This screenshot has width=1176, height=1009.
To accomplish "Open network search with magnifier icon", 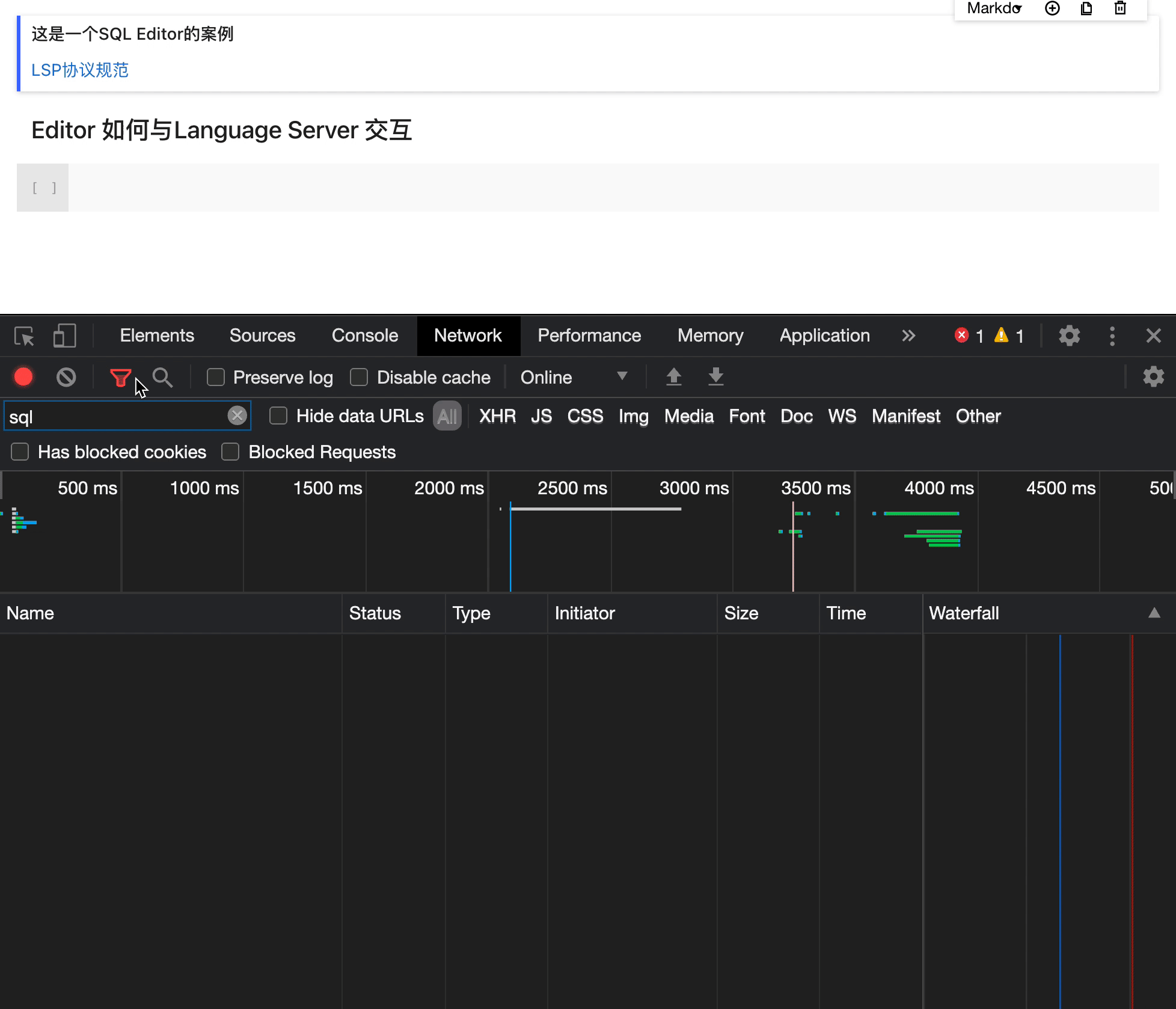I will pyautogui.click(x=162, y=377).
